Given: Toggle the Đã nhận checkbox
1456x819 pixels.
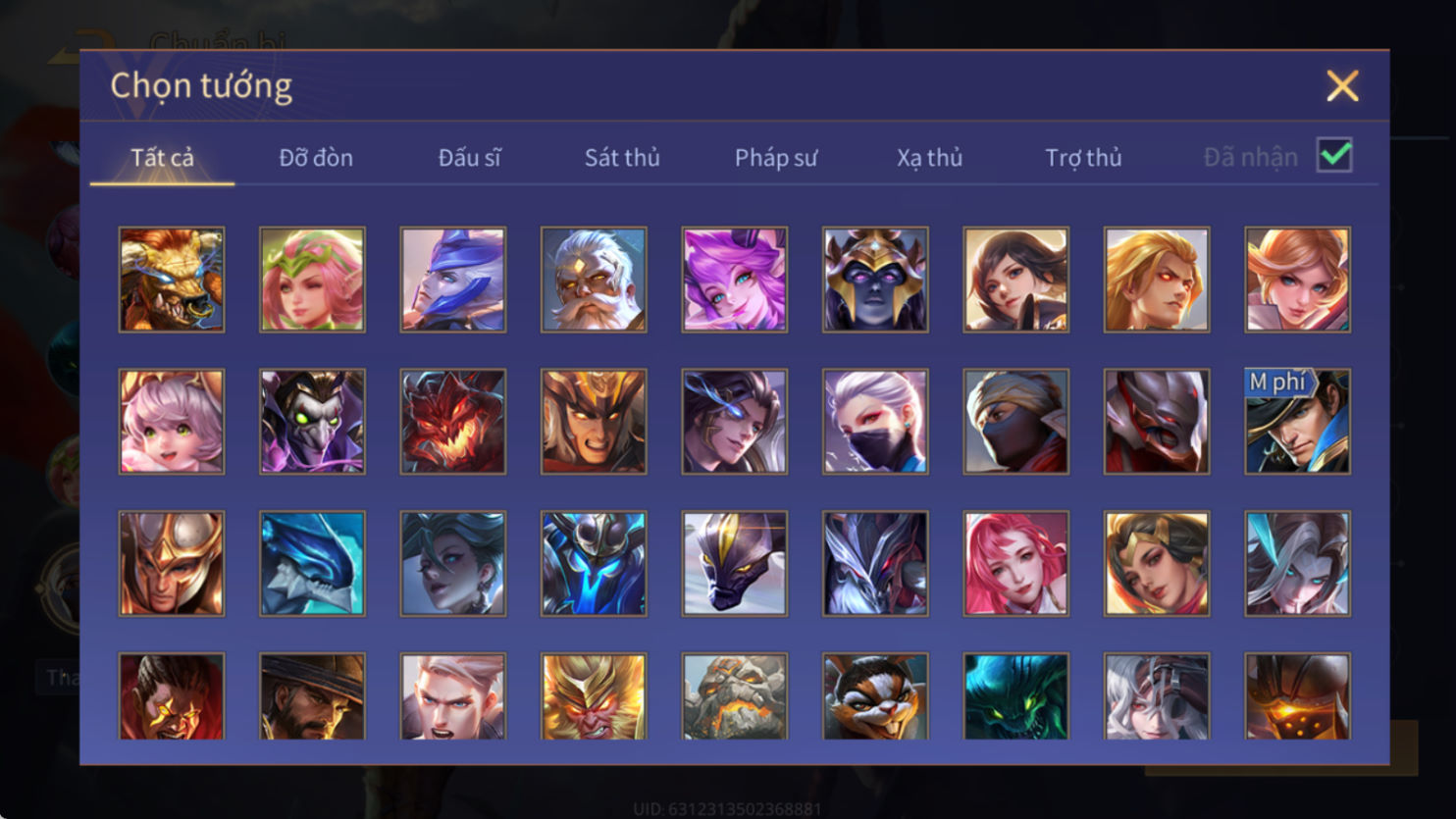Looking at the screenshot, I should point(1334,156).
